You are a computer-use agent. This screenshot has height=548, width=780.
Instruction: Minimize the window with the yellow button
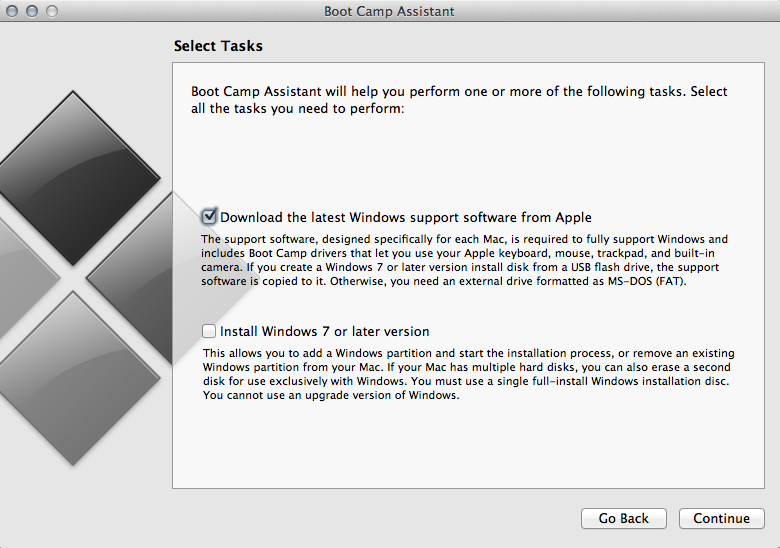32,12
